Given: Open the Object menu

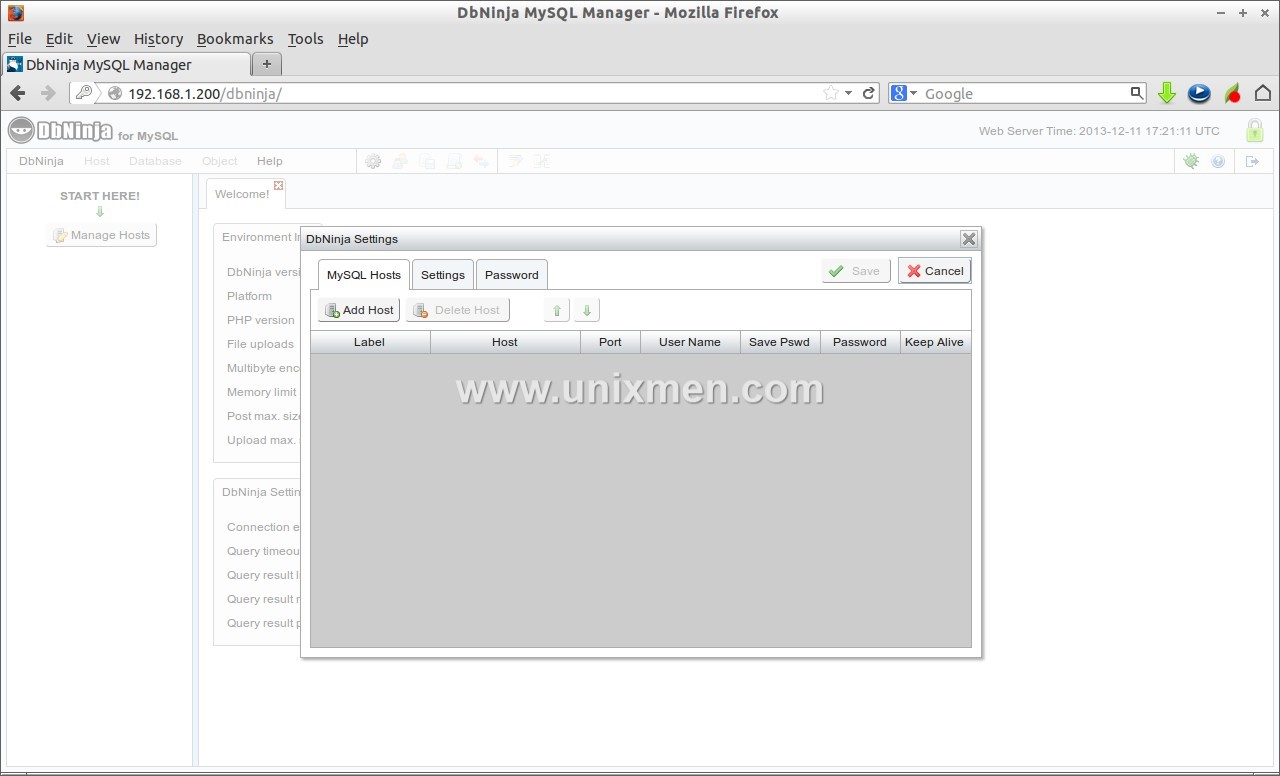Looking at the screenshot, I should pos(220,161).
